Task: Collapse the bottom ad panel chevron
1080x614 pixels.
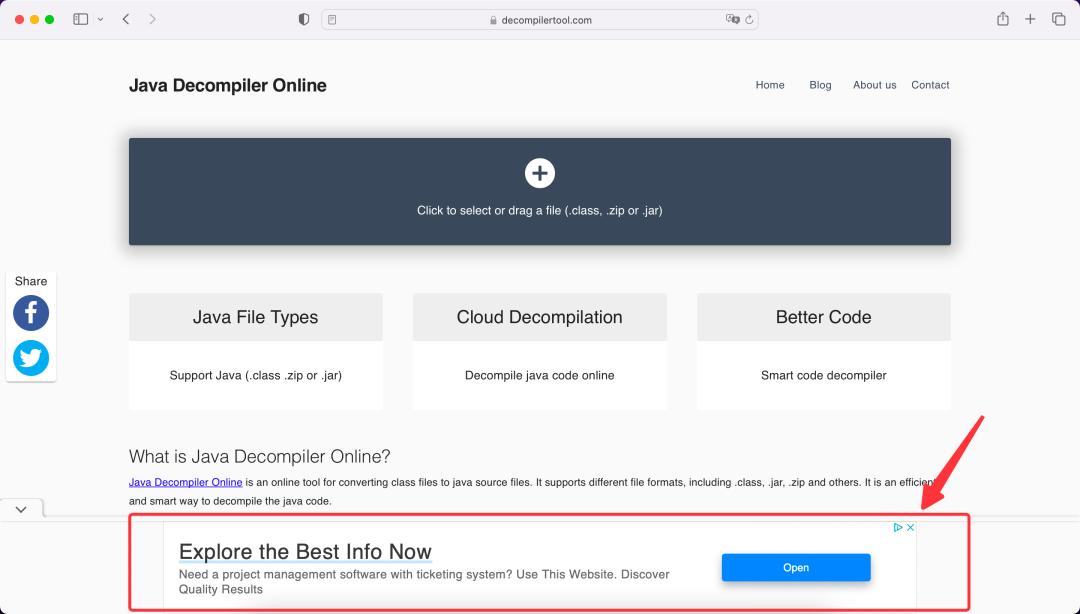Action: 21,509
